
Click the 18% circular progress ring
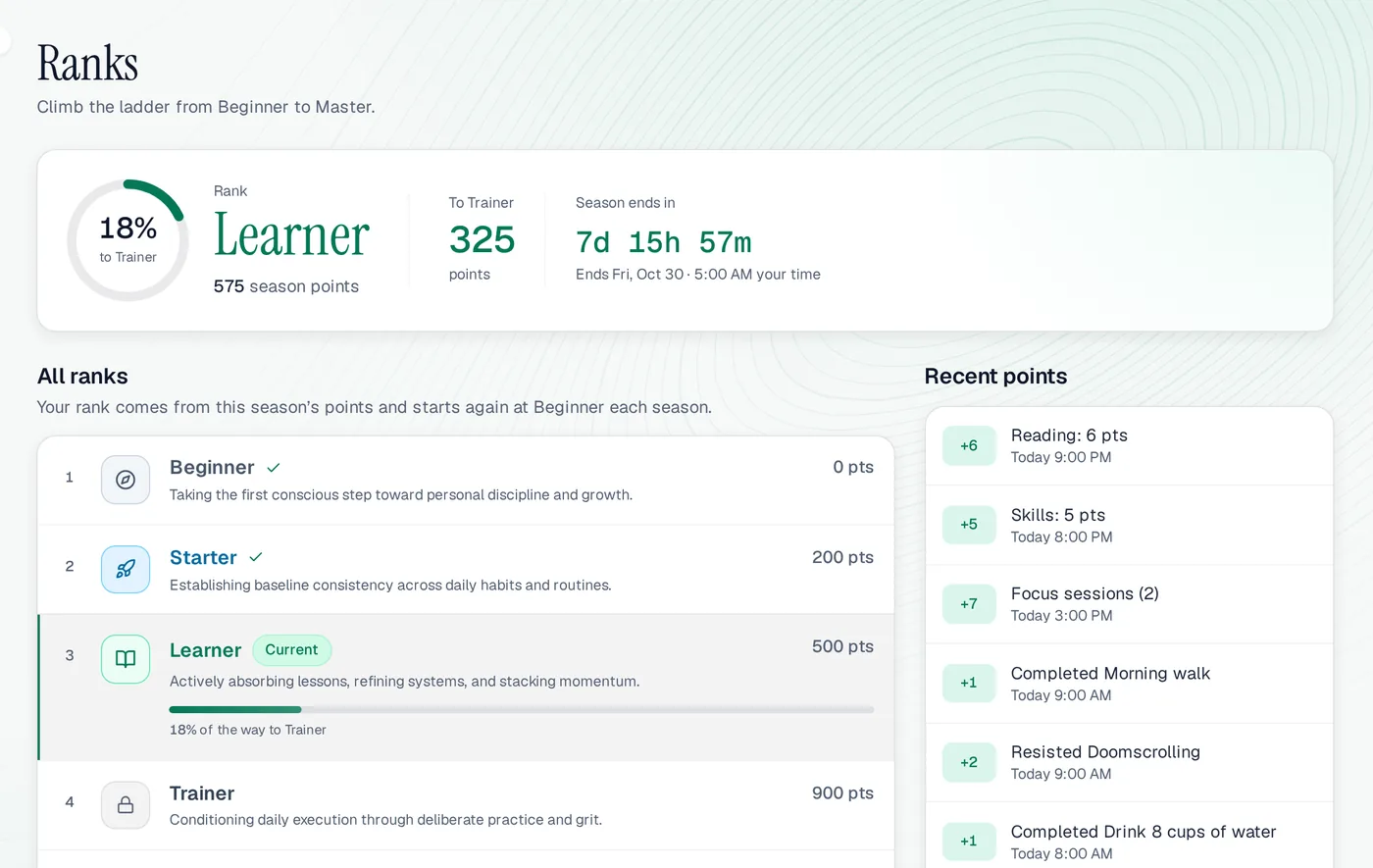tap(127, 240)
